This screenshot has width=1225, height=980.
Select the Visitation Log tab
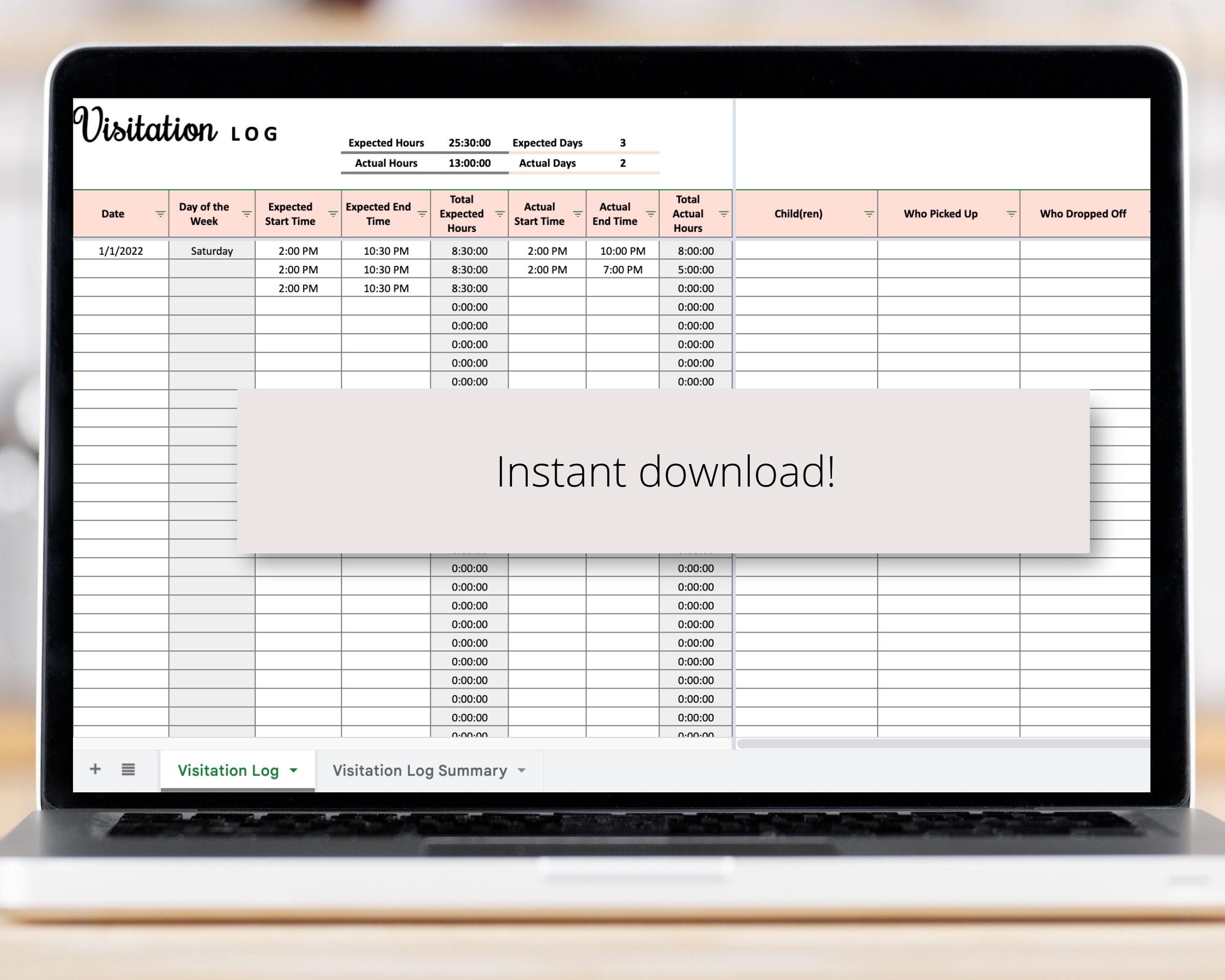tap(228, 770)
